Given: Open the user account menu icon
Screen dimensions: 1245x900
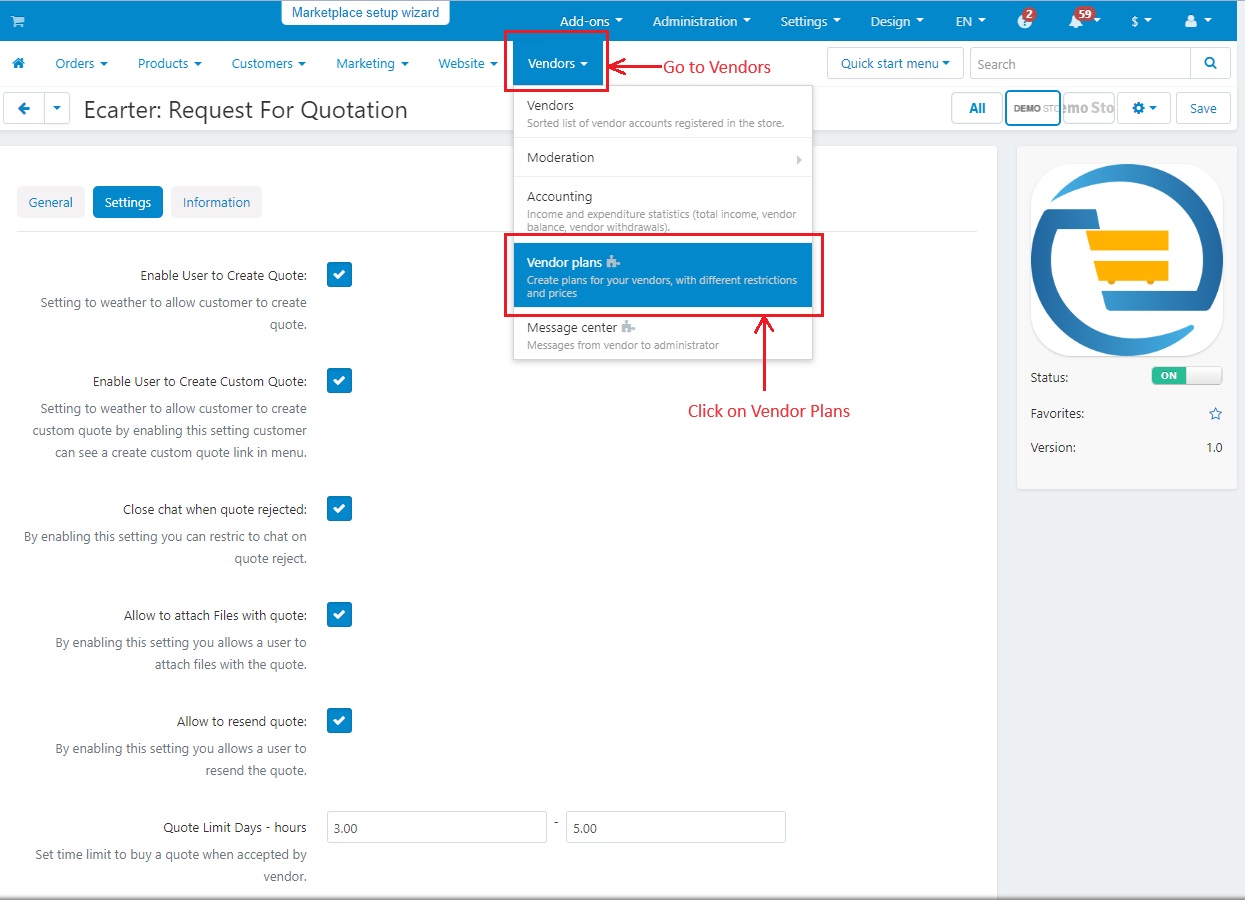Looking at the screenshot, I should 1197,21.
